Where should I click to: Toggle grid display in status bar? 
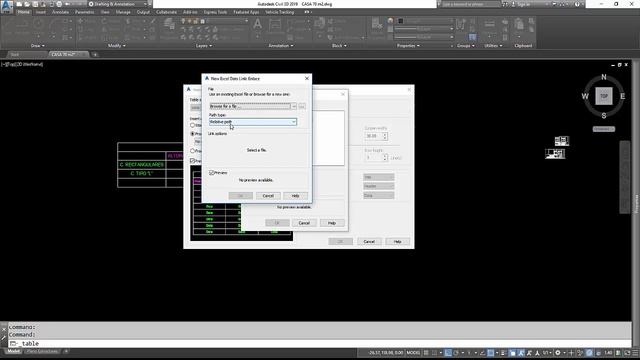pos(426,353)
